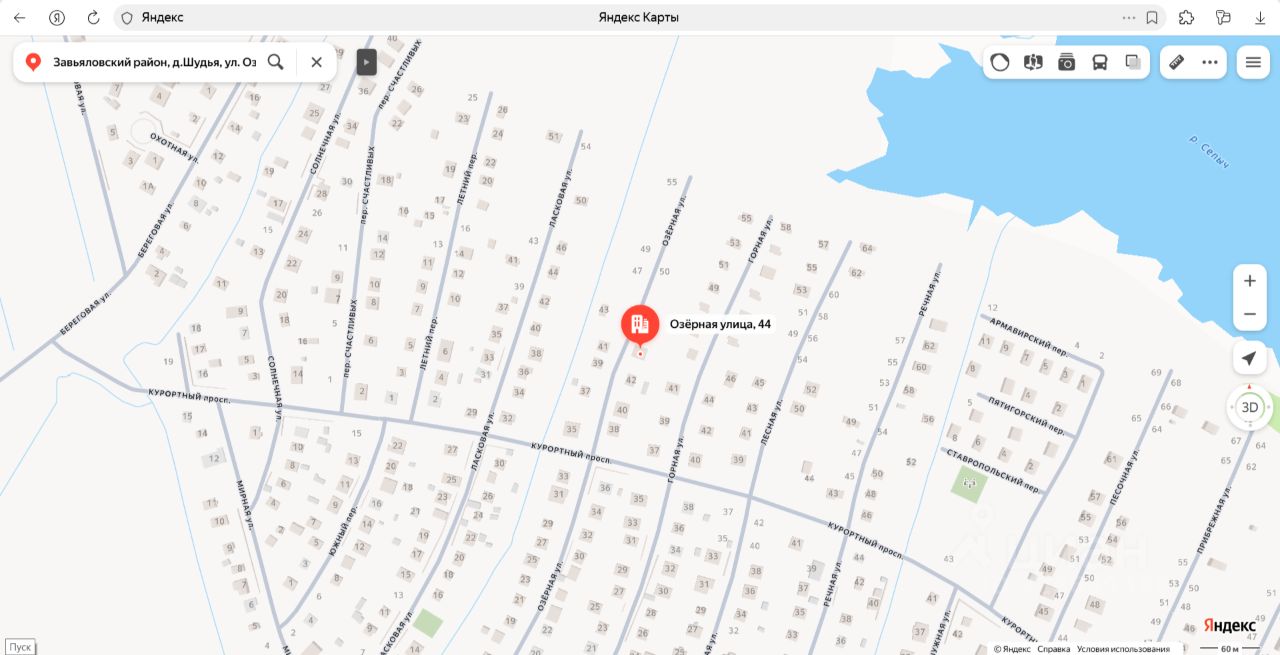The width and height of the screenshot is (1280, 655).
Task: Toggle public transport bus layer
Action: click(1100, 62)
